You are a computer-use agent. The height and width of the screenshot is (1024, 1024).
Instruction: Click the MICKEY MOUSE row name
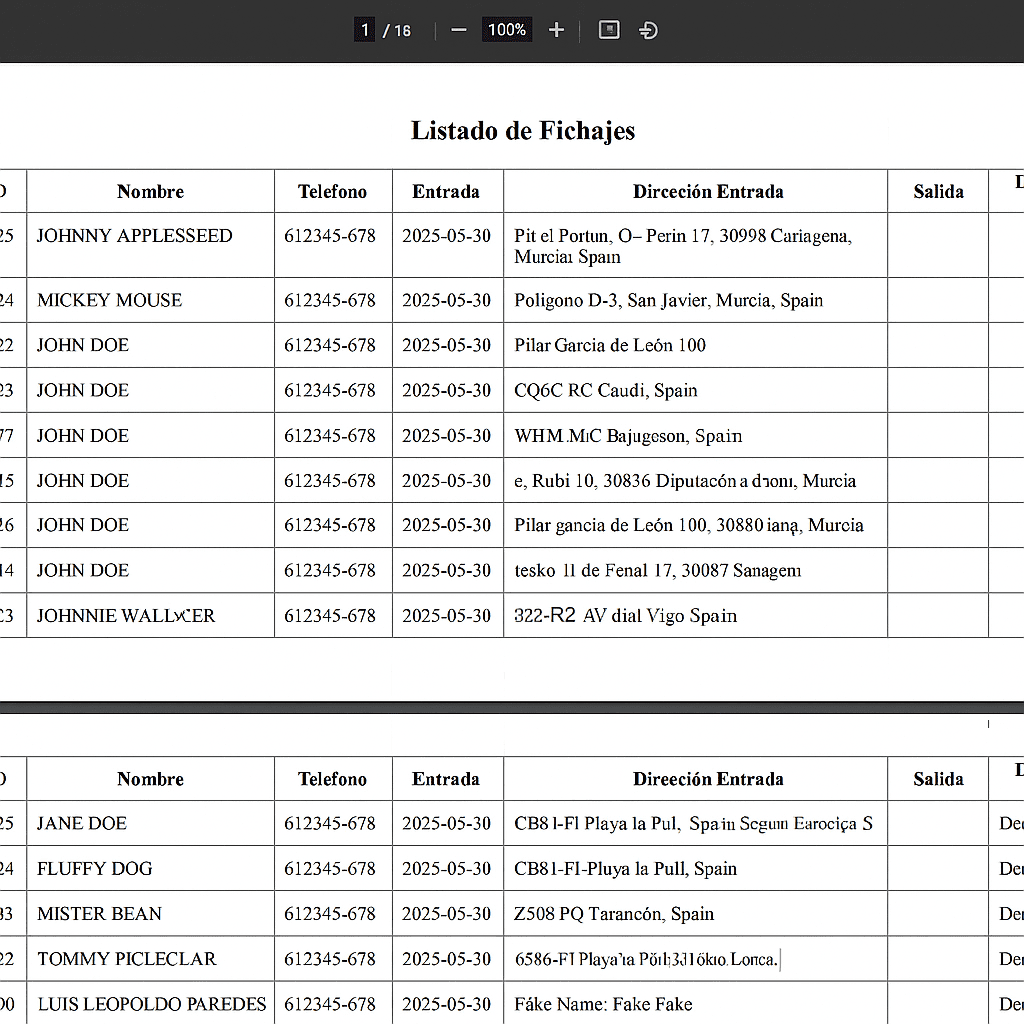coord(109,300)
